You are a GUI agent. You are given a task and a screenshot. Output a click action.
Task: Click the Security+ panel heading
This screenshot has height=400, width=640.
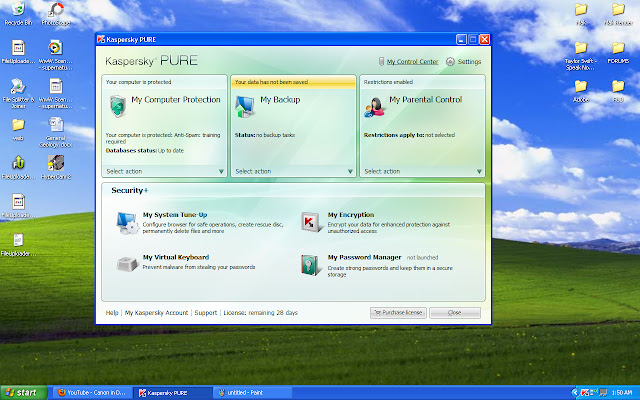(130, 191)
